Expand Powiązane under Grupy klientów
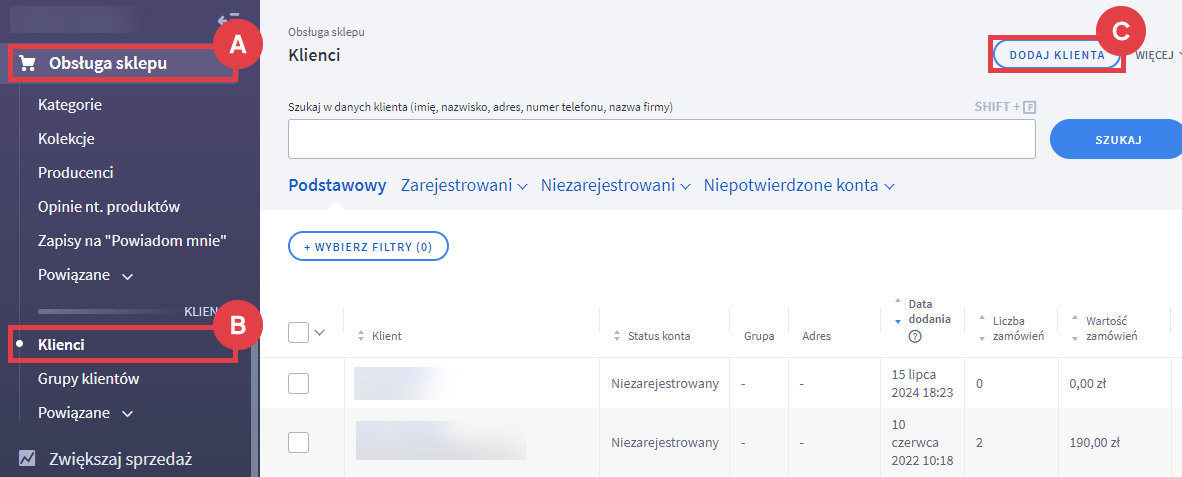 (85, 413)
